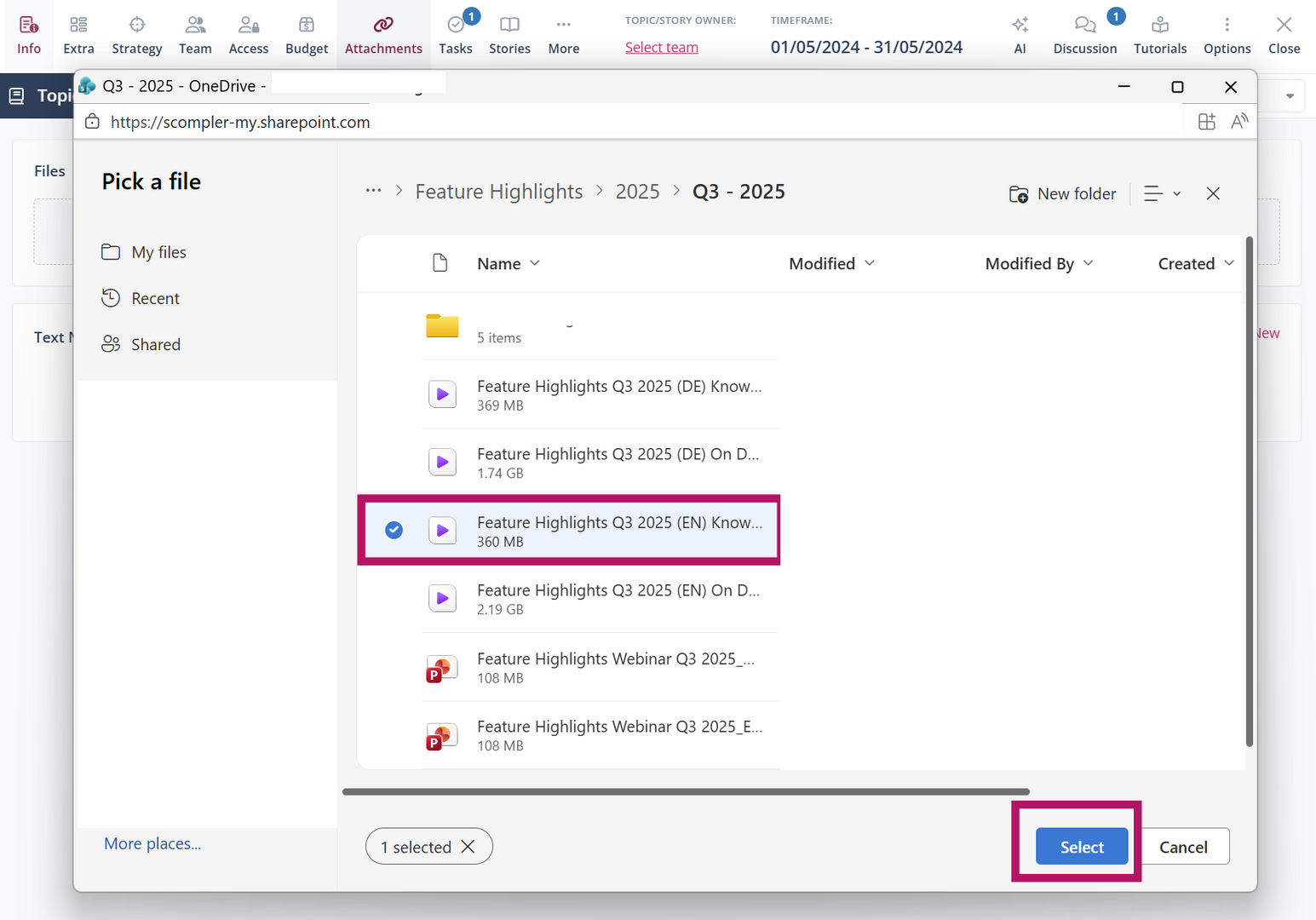Expand the Name column sort dropdown
The height and width of the screenshot is (920, 1316).
point(535,263)
